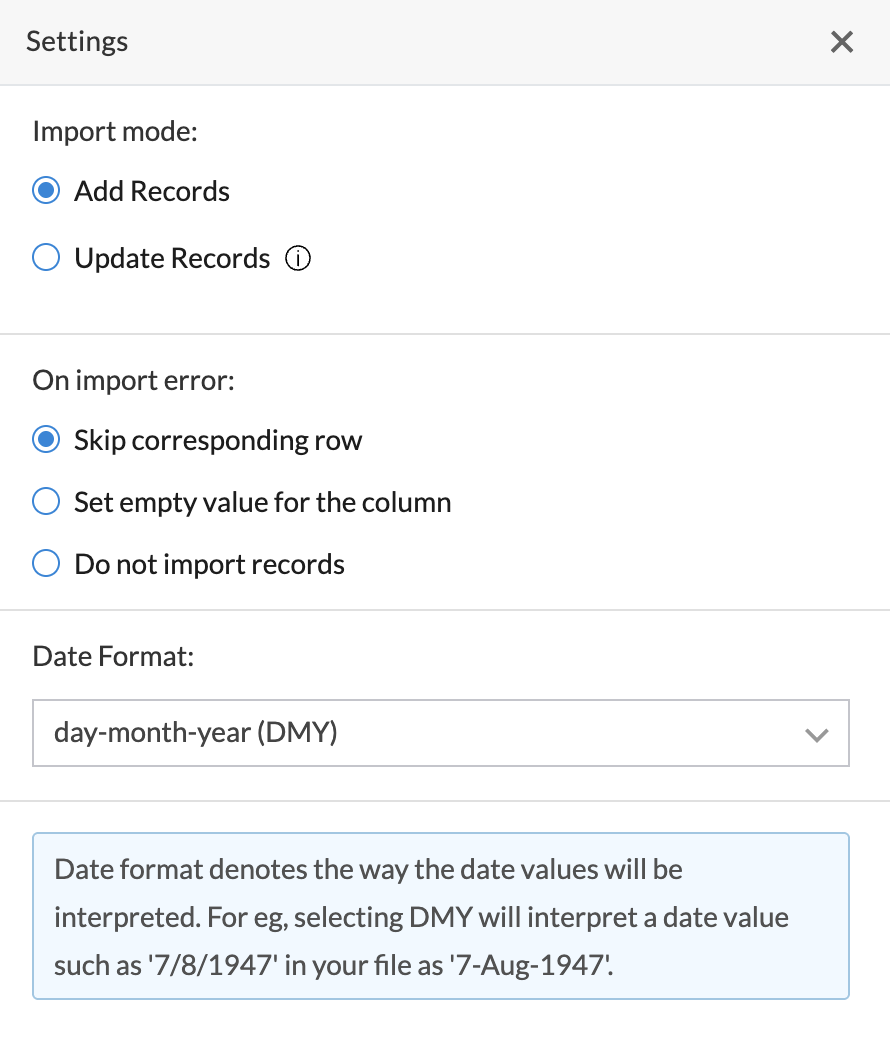Click the day-month-year (DMY) selected value

pyautogui.click(x=196, y=733)
